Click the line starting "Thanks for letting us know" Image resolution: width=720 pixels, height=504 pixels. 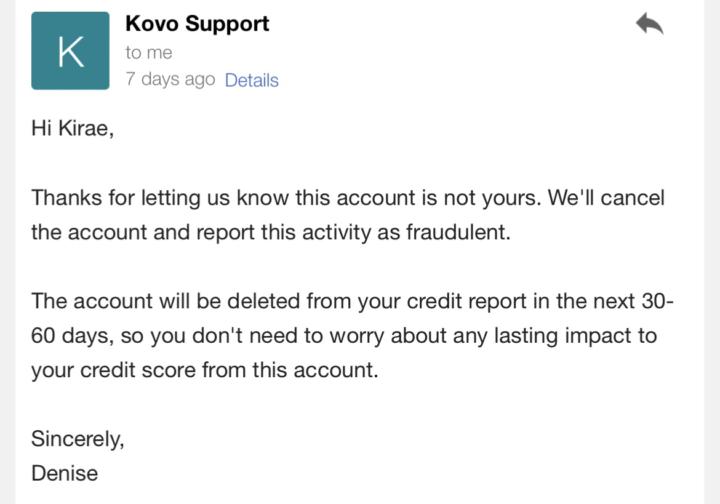[x=348, y=198]
